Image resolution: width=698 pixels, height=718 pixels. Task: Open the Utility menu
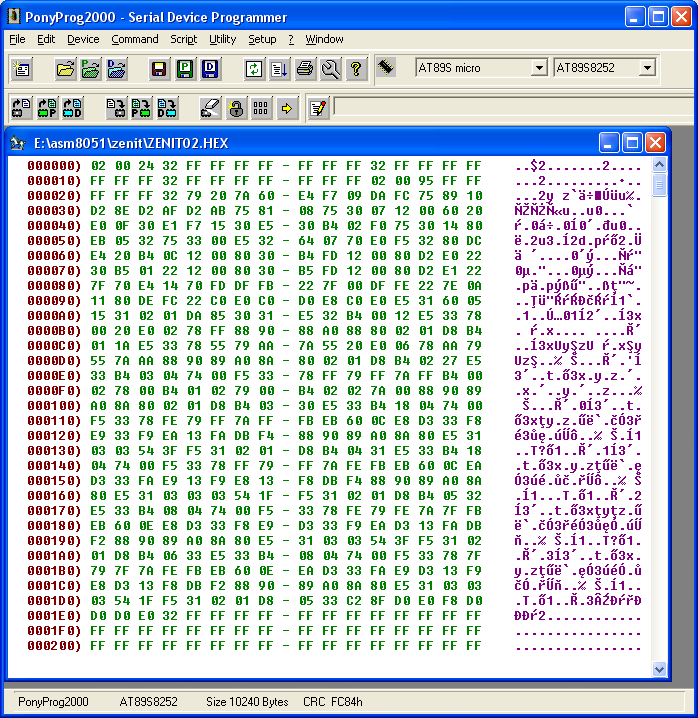[x=222, y=39]
